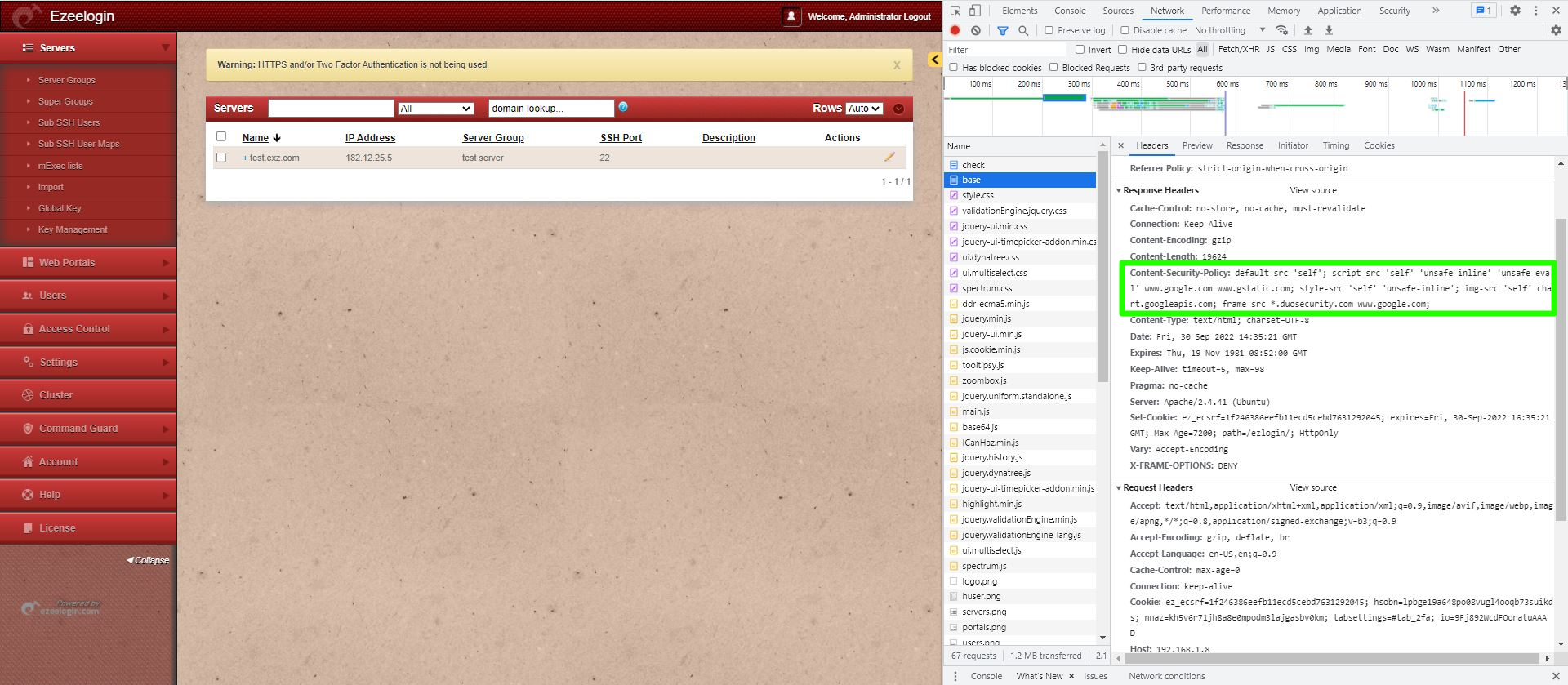Click the administrator user avatar icon
Screen dimensions: 1568x685
coord(791,16)
